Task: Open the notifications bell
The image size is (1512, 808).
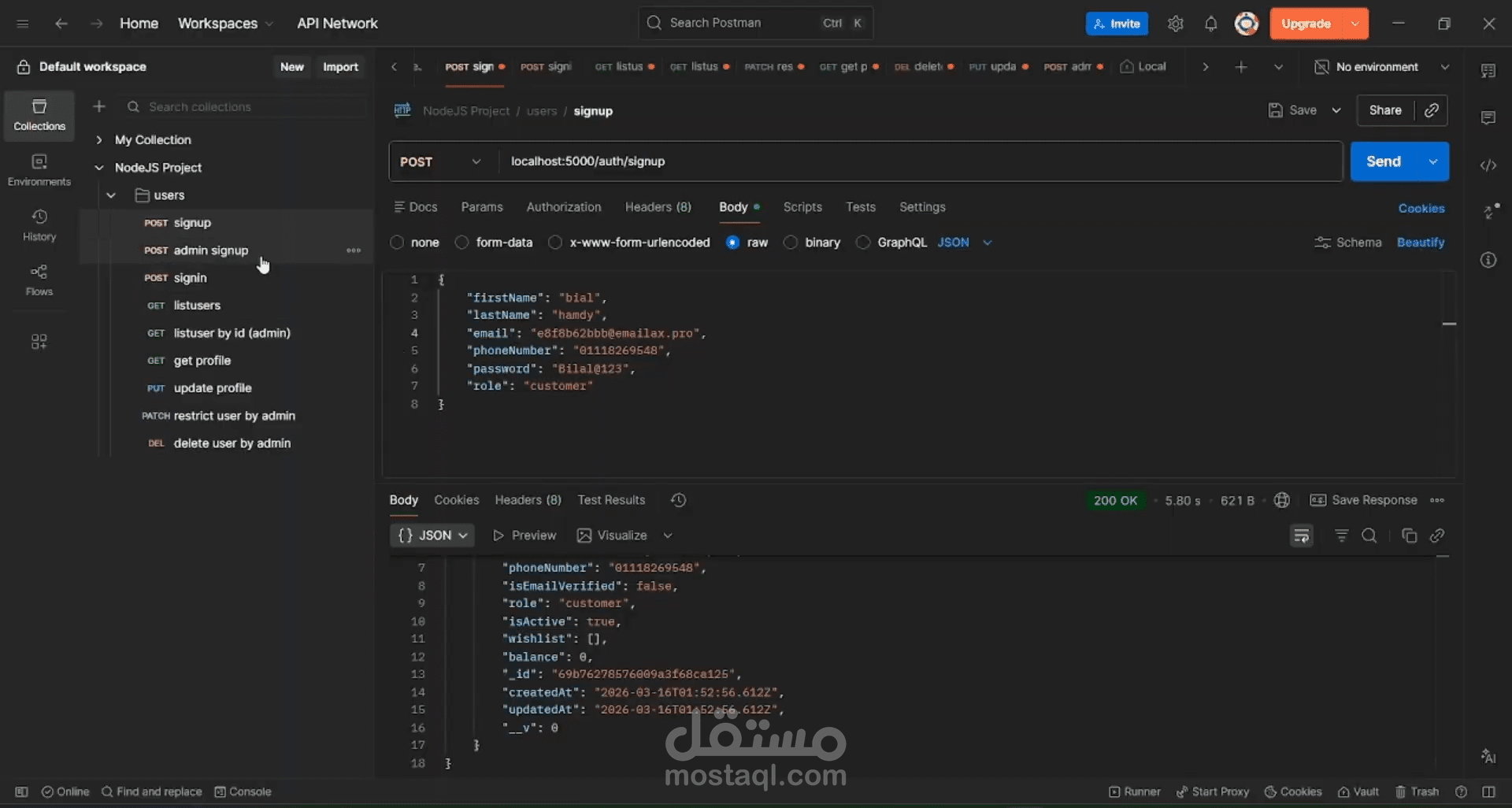Action: tap(1211, 24)
